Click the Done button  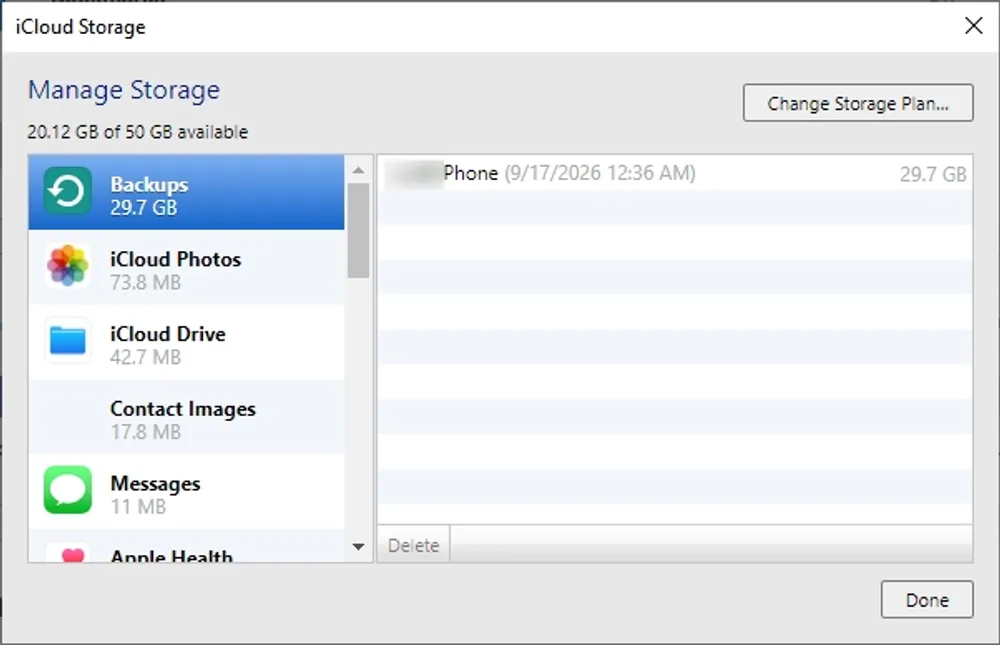pyautogui.click(x=927, y=599)
